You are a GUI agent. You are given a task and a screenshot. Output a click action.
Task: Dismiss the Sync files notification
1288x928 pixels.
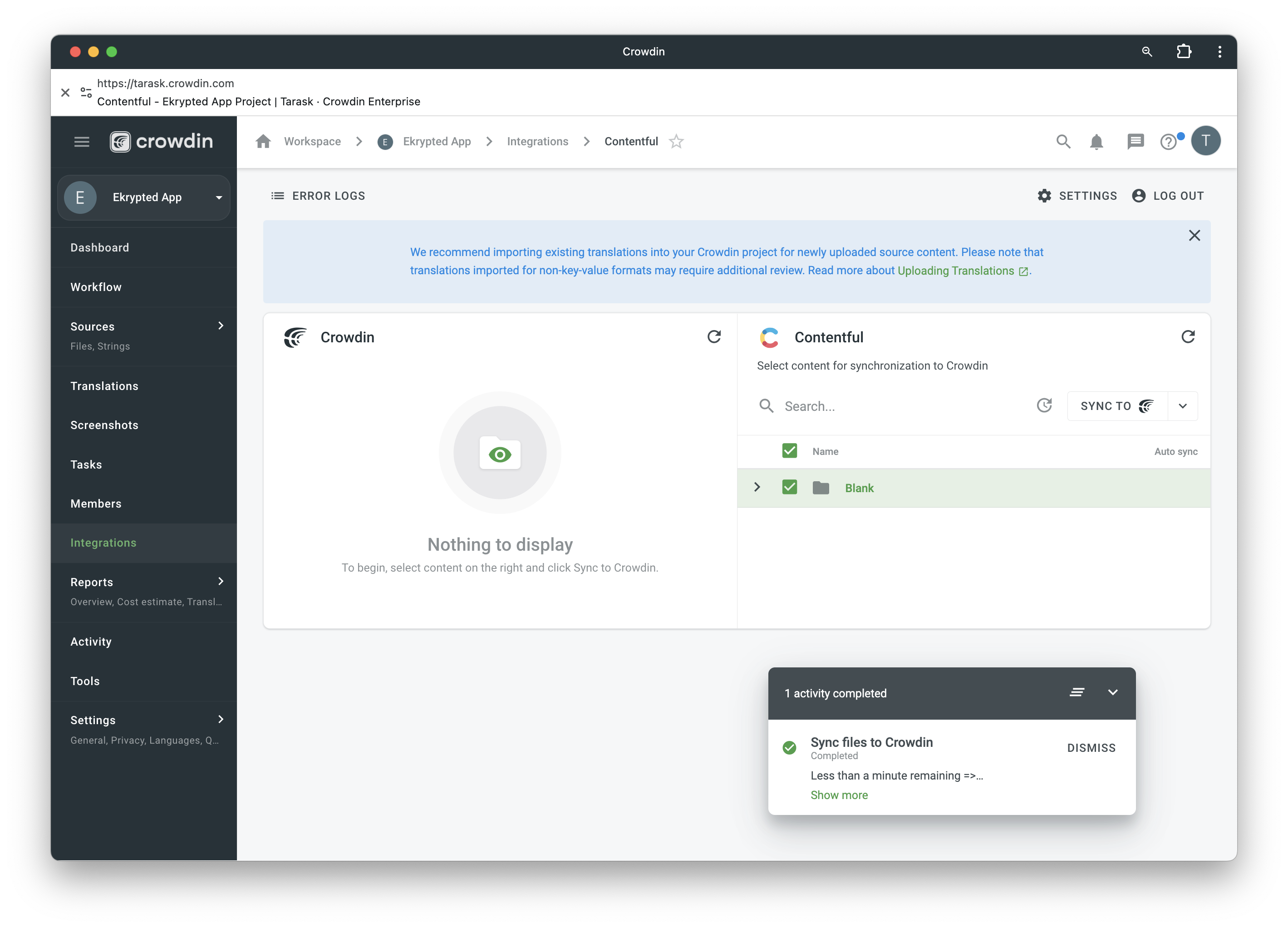point(1091,748)
